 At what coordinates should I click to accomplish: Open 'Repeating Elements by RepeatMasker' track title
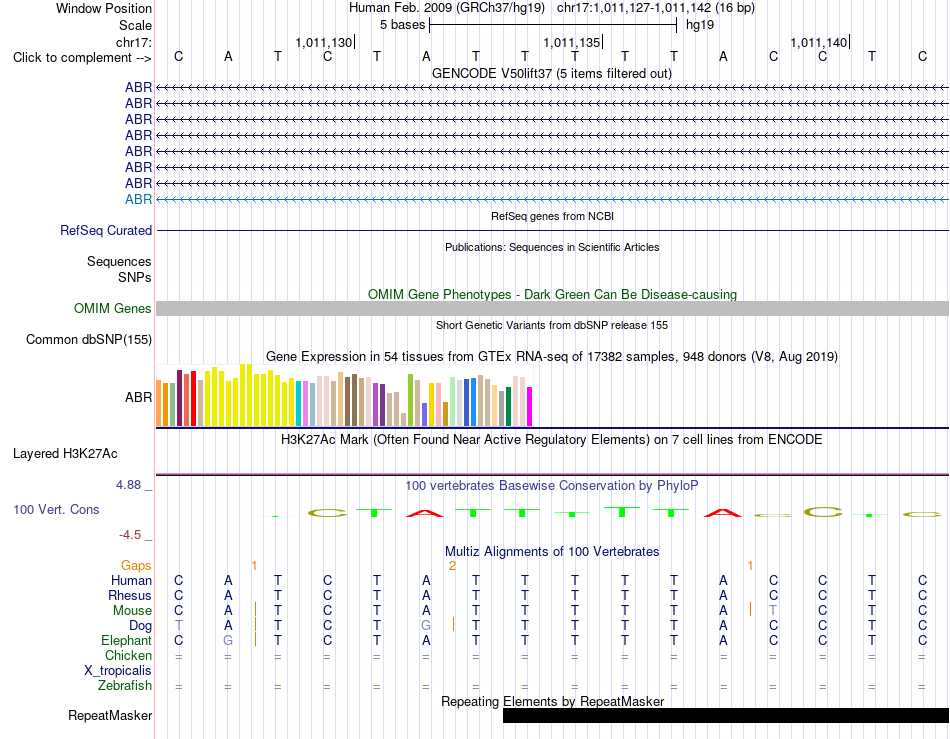[x=553, y=701]
